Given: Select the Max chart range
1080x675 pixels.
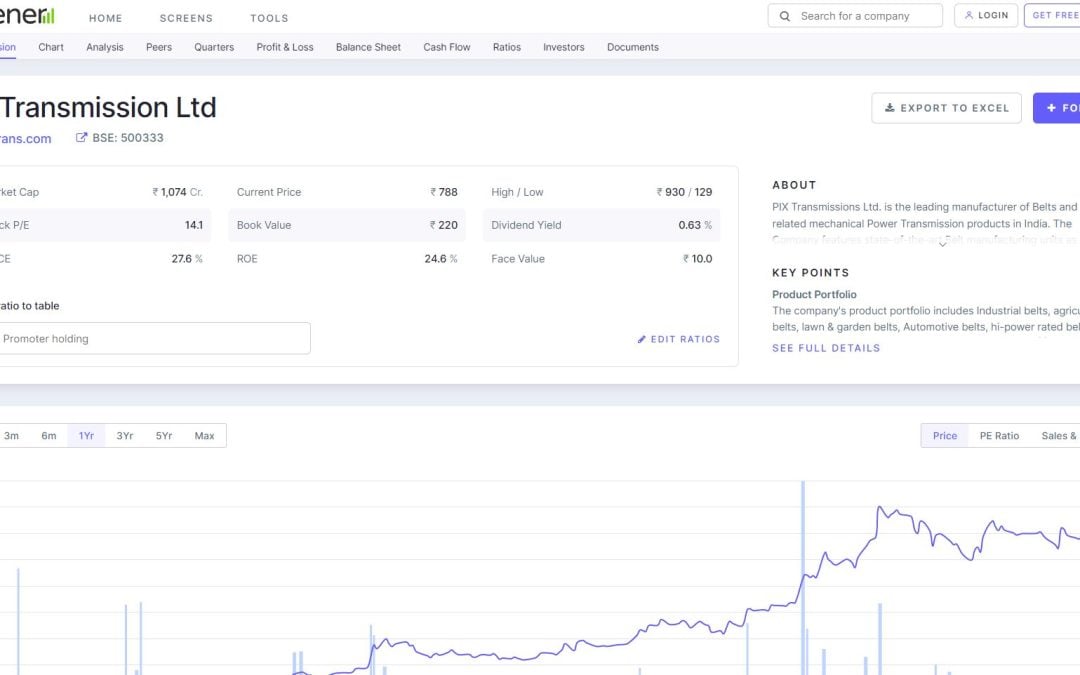Looking at the screenshot, I should (x=205, y=435).
